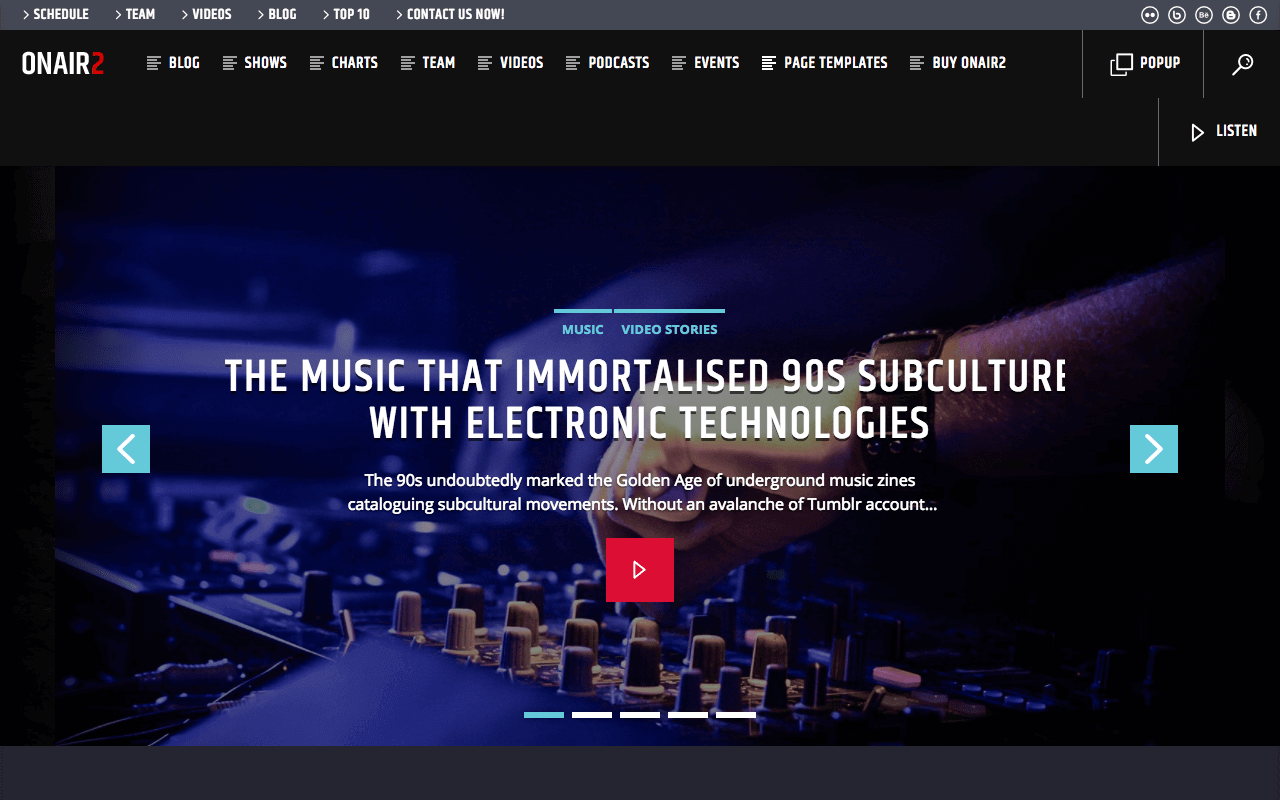Screen dimensions: 1280x800
Task: Open the Facebook social icon
Action: pyautogui.click(x=1258, y=15)
